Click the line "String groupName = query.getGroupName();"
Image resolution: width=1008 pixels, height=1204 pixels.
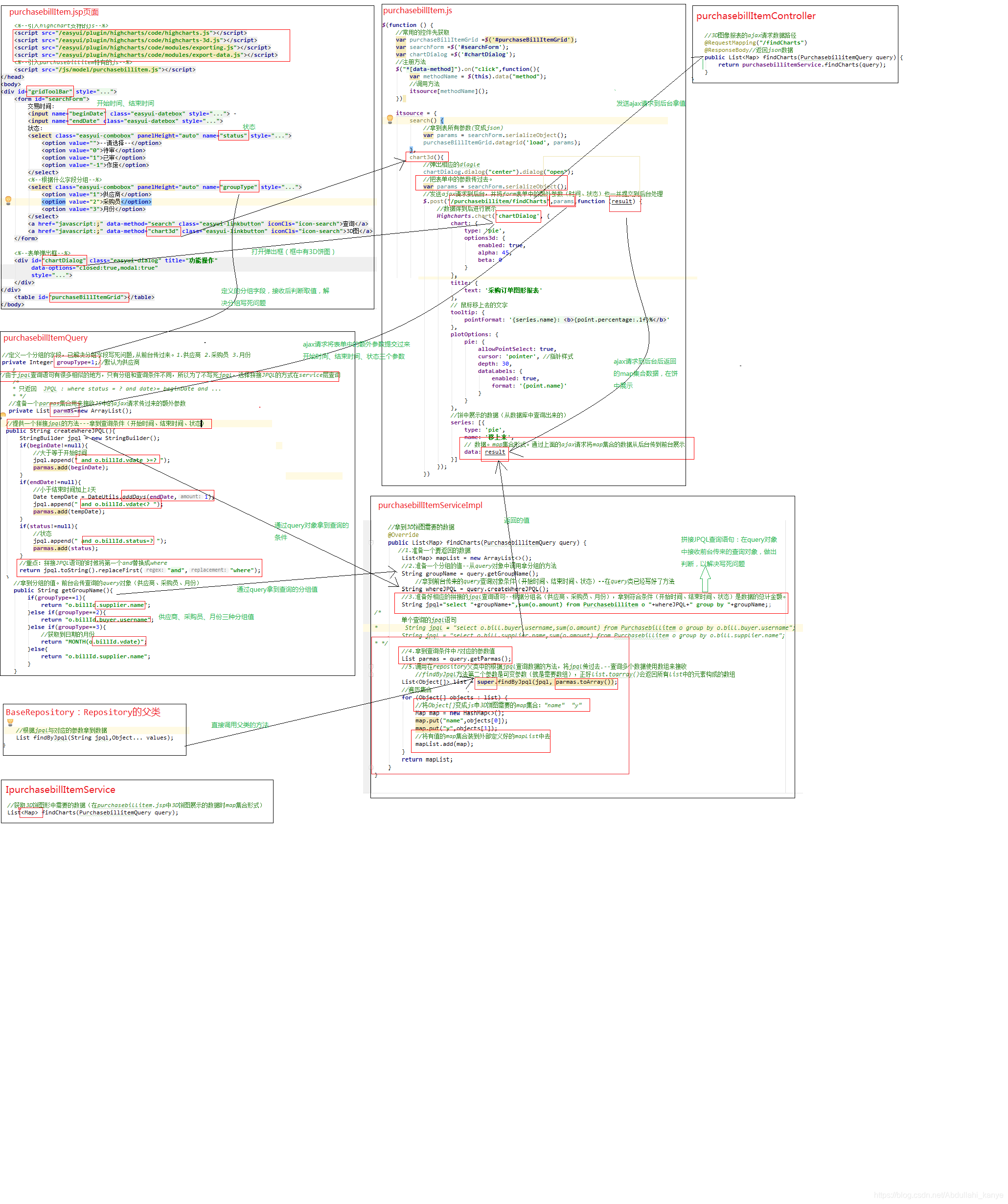[470, 573]
